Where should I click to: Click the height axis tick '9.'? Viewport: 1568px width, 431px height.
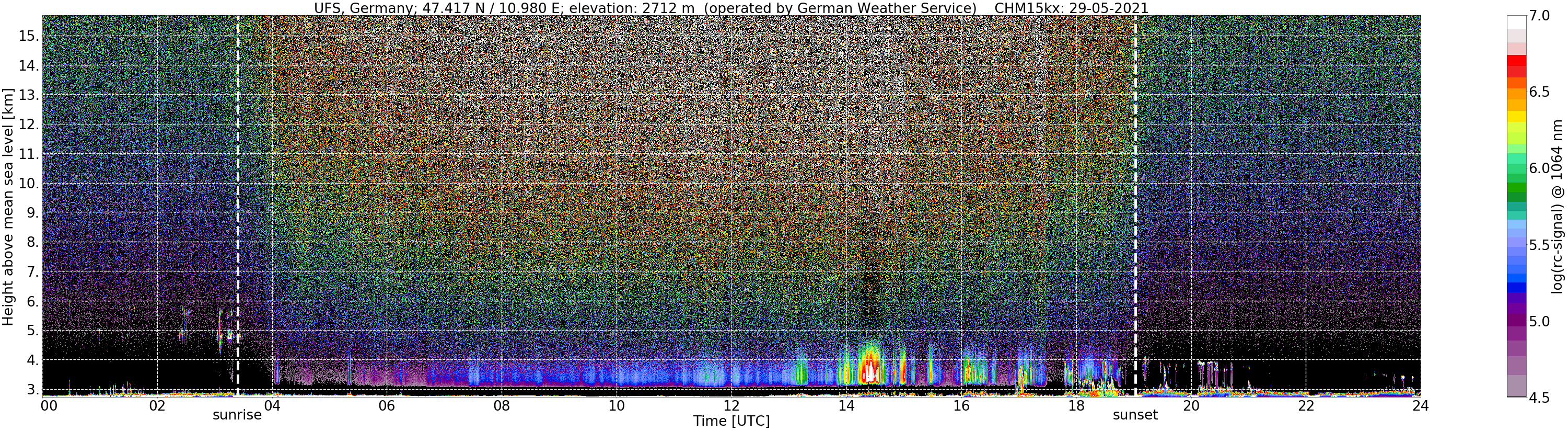[x=33, y=213]
